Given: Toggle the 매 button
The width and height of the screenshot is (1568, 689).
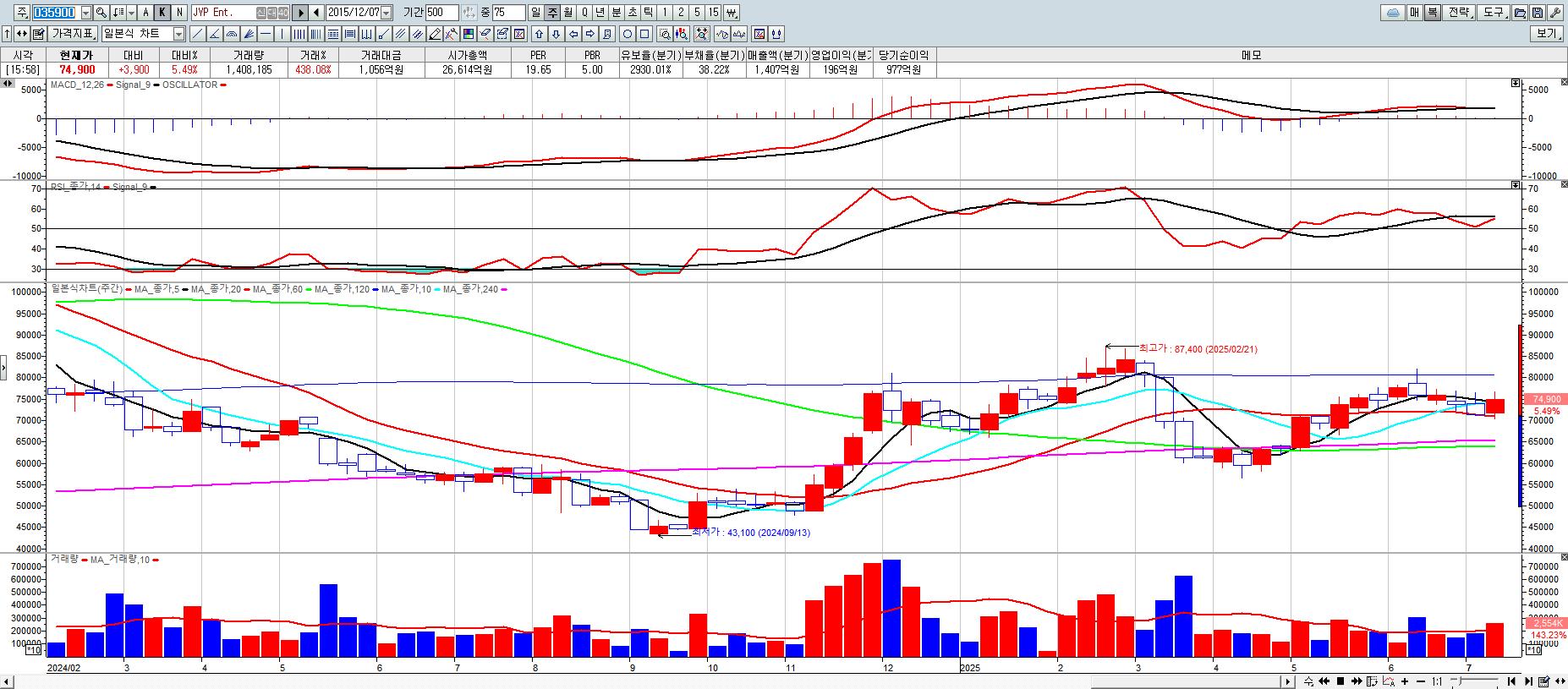Looking at the screenshot, I should tap(1413, 13).
